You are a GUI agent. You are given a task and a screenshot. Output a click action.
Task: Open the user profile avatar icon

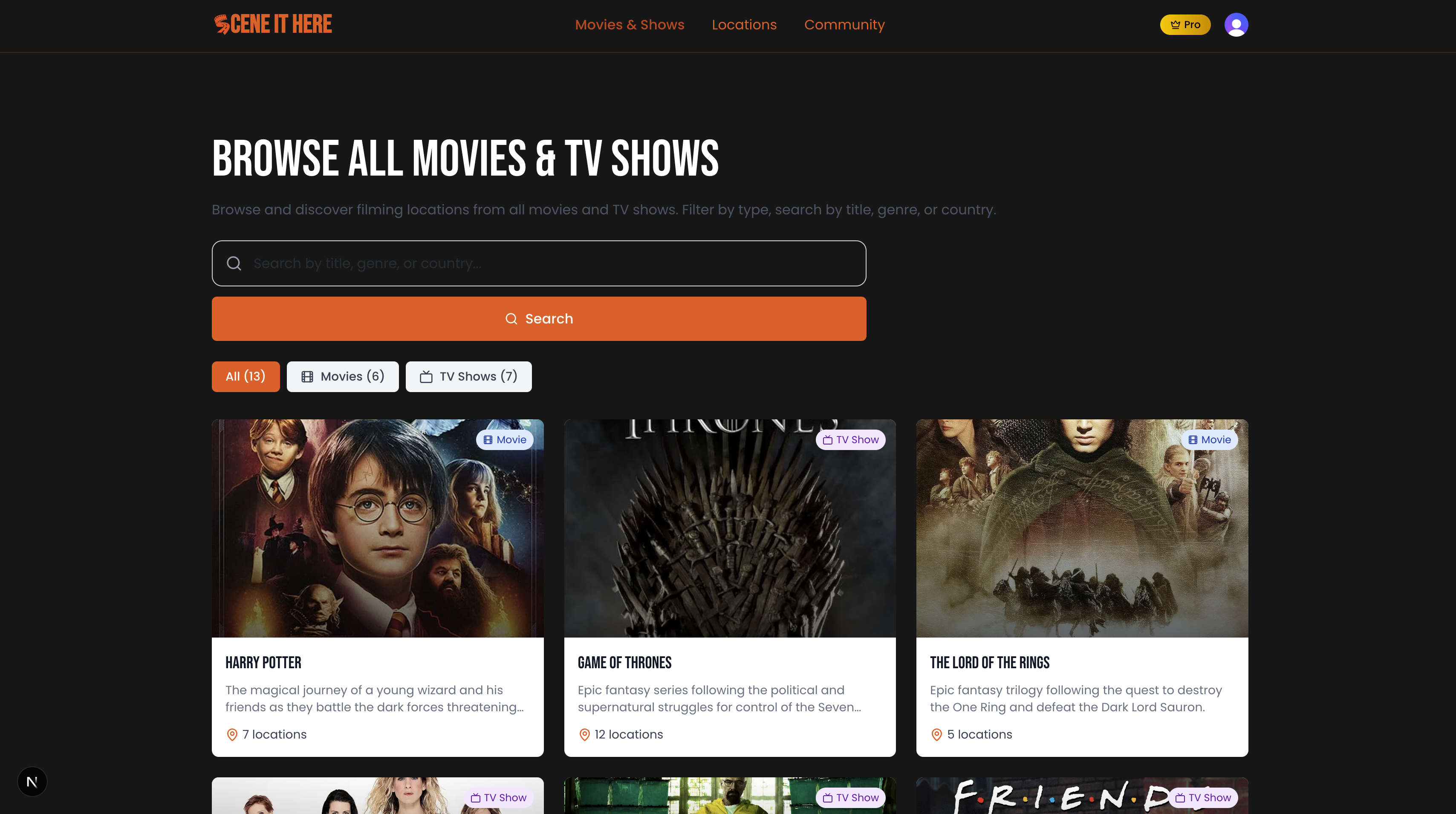coord(1236,24)
